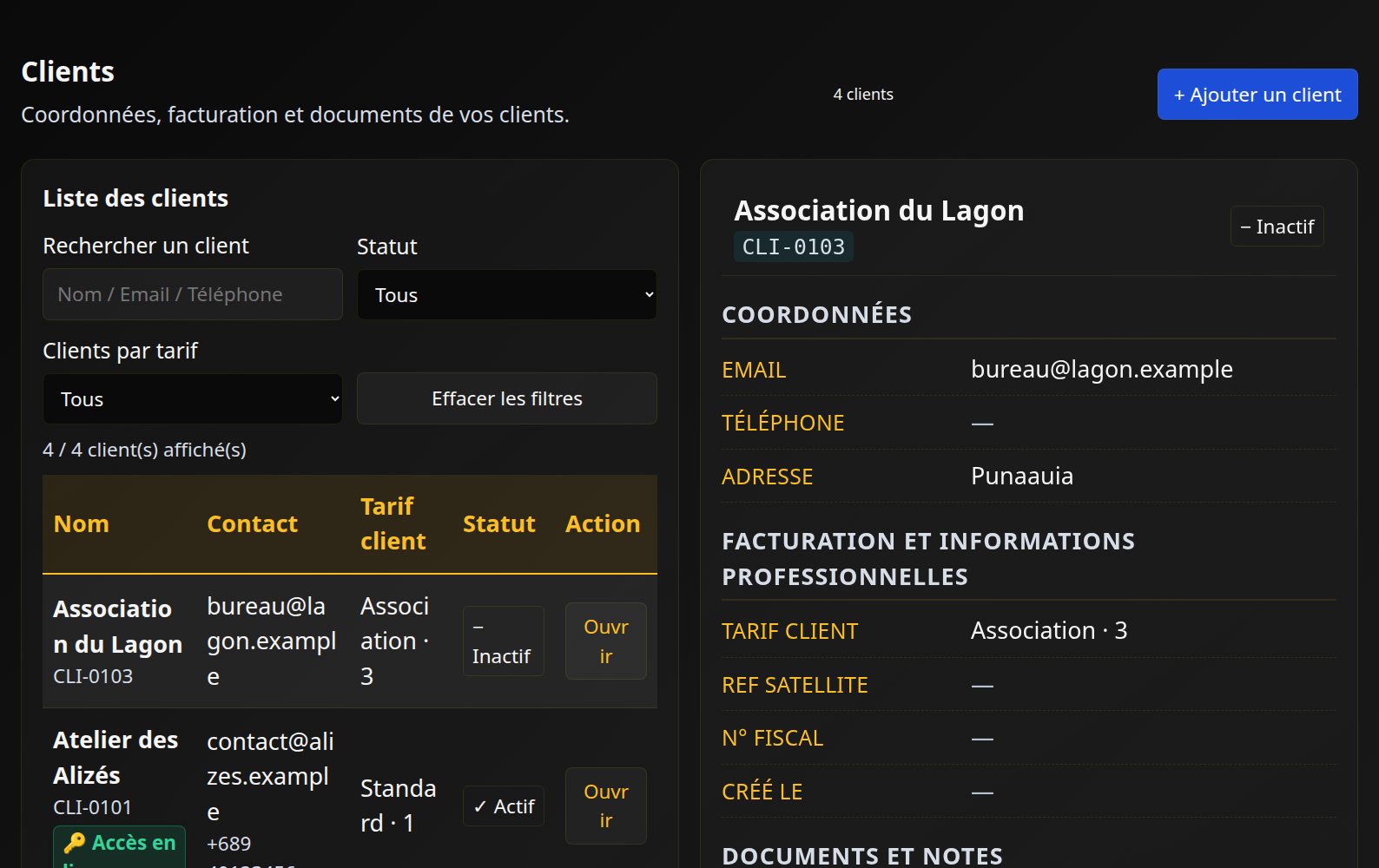The width and height of the screenshot is (1379, 868).
Task: Open the Statut filter dropdown
Action: click(x=507, y=295)
